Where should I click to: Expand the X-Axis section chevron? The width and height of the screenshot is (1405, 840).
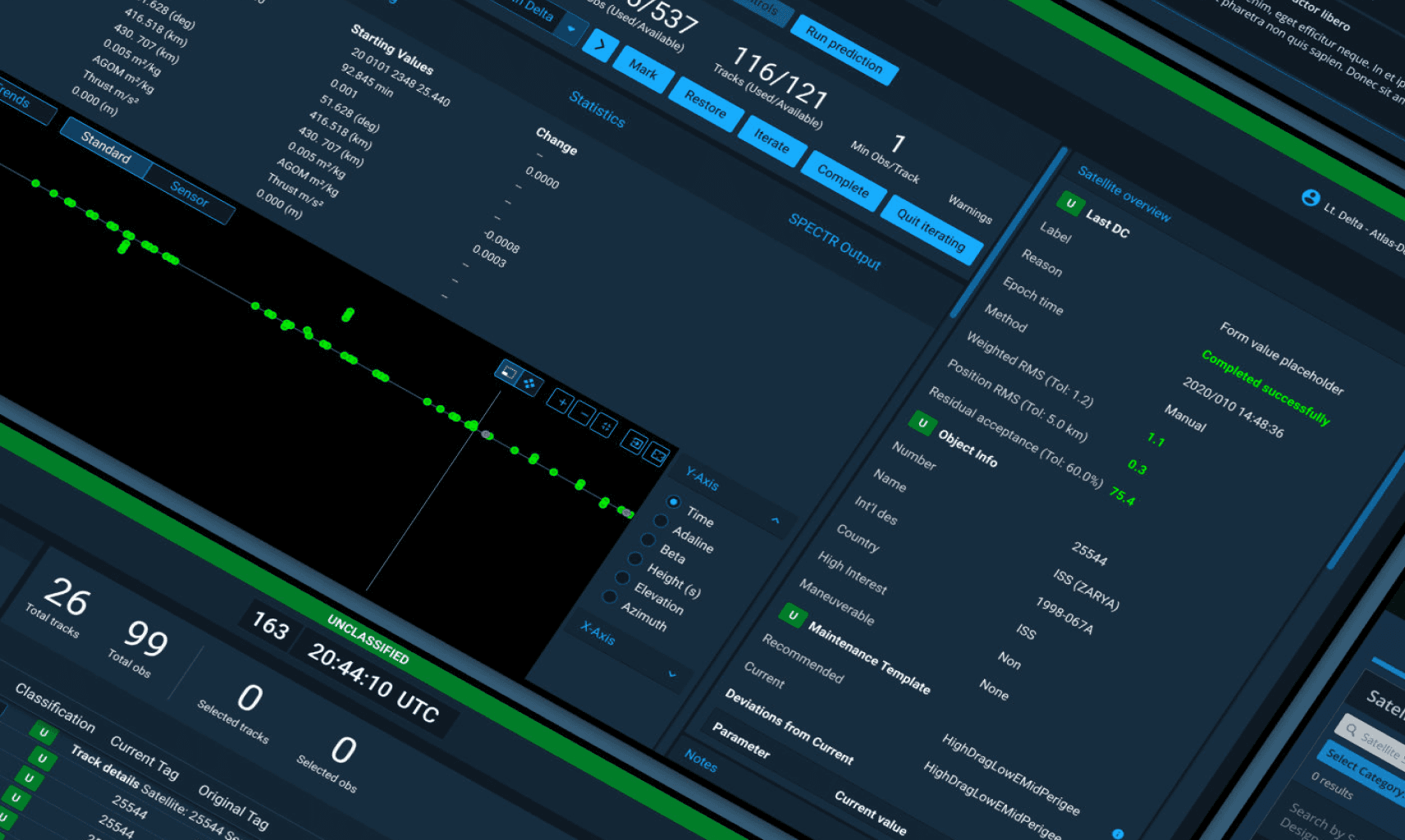[672, 673]
